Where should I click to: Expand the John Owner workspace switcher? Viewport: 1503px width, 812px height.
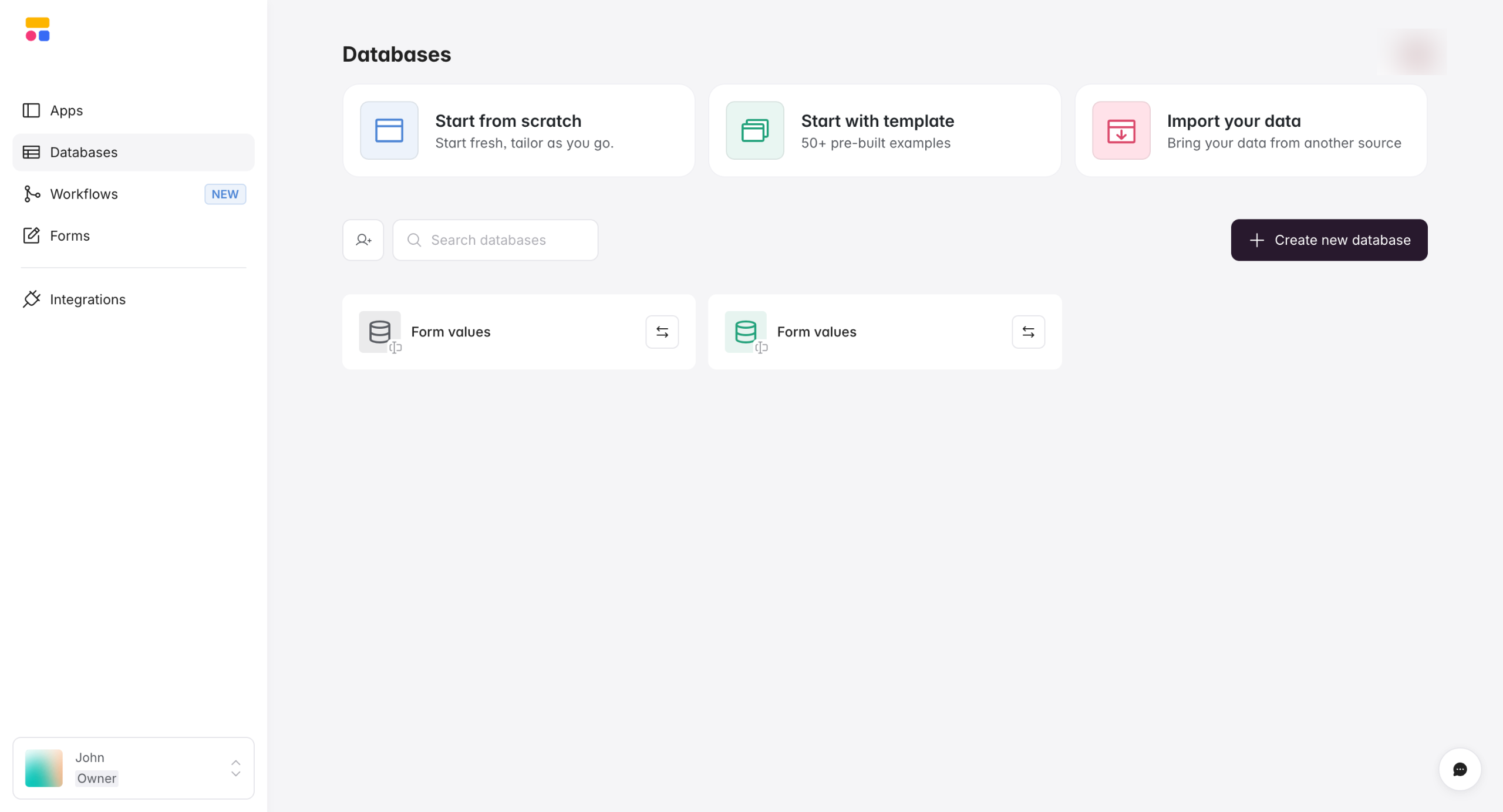(x=235, y=768)
